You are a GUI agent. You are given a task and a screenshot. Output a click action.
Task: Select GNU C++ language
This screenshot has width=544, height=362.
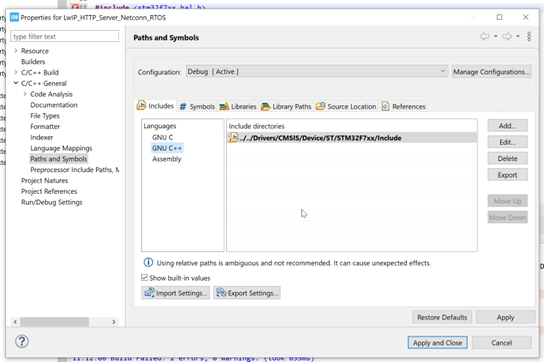pos(167,148)
